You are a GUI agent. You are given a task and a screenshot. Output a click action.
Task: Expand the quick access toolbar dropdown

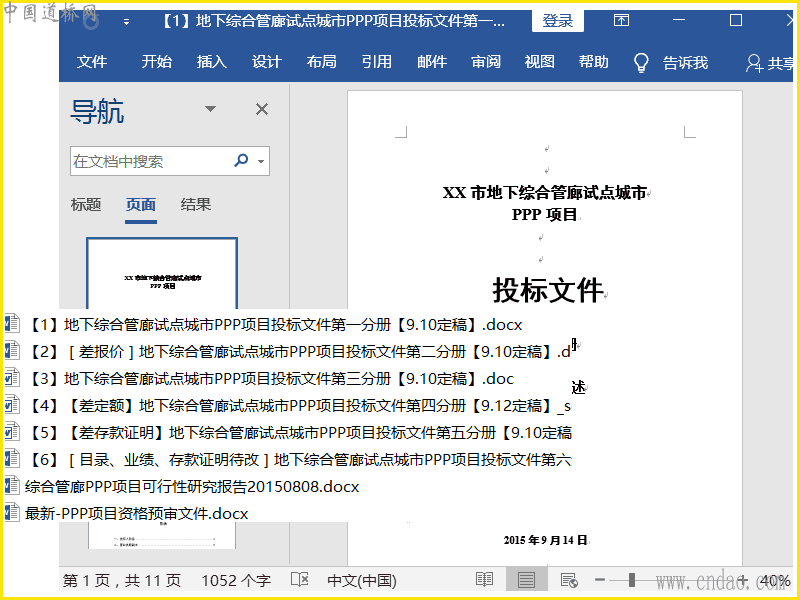tap(127, 22)
